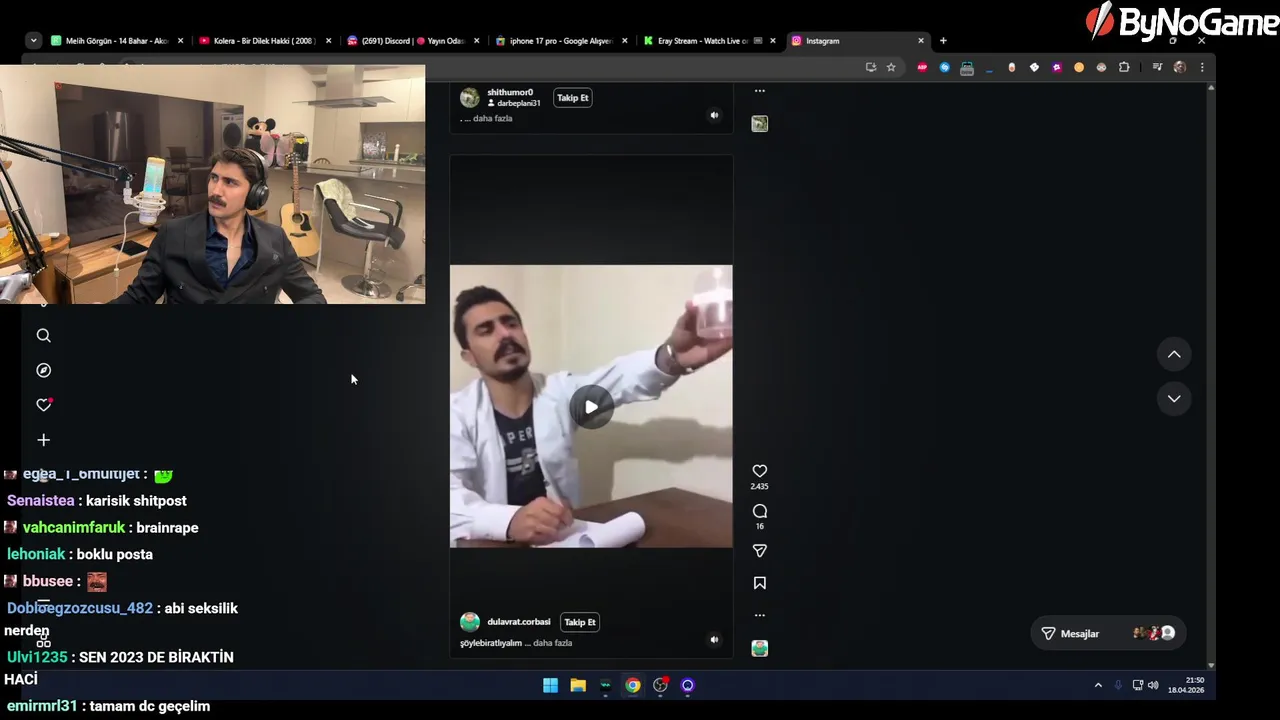Open the Mesajlar messages button

[1106, 633]
